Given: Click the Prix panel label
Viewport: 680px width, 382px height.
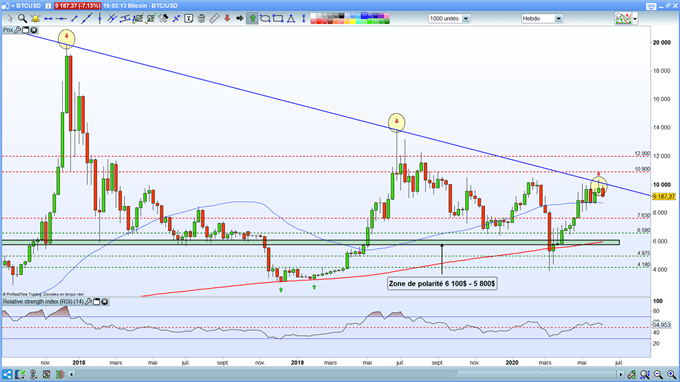Looking at the screenshot, I should pyautogui.click(x=8, y=30).
